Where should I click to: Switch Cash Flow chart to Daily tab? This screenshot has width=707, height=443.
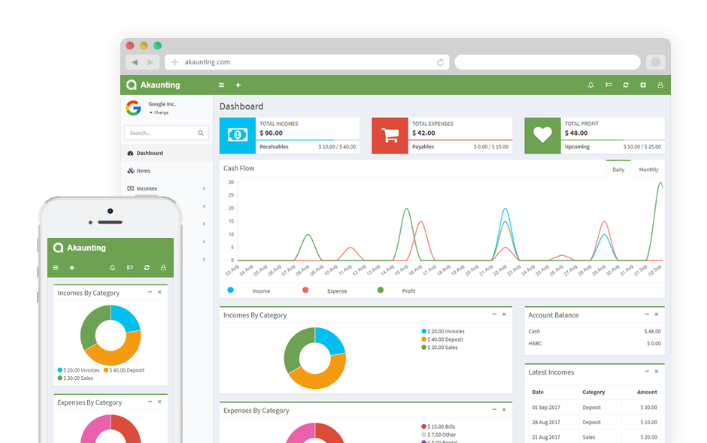coord(618,170)
